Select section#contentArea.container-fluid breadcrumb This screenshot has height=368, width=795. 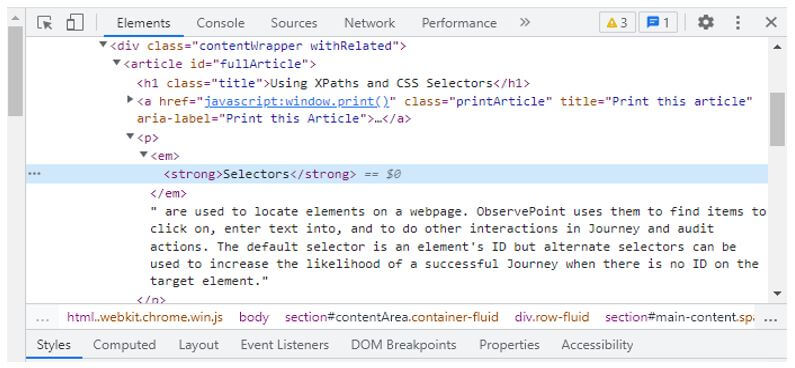[391, 318]
